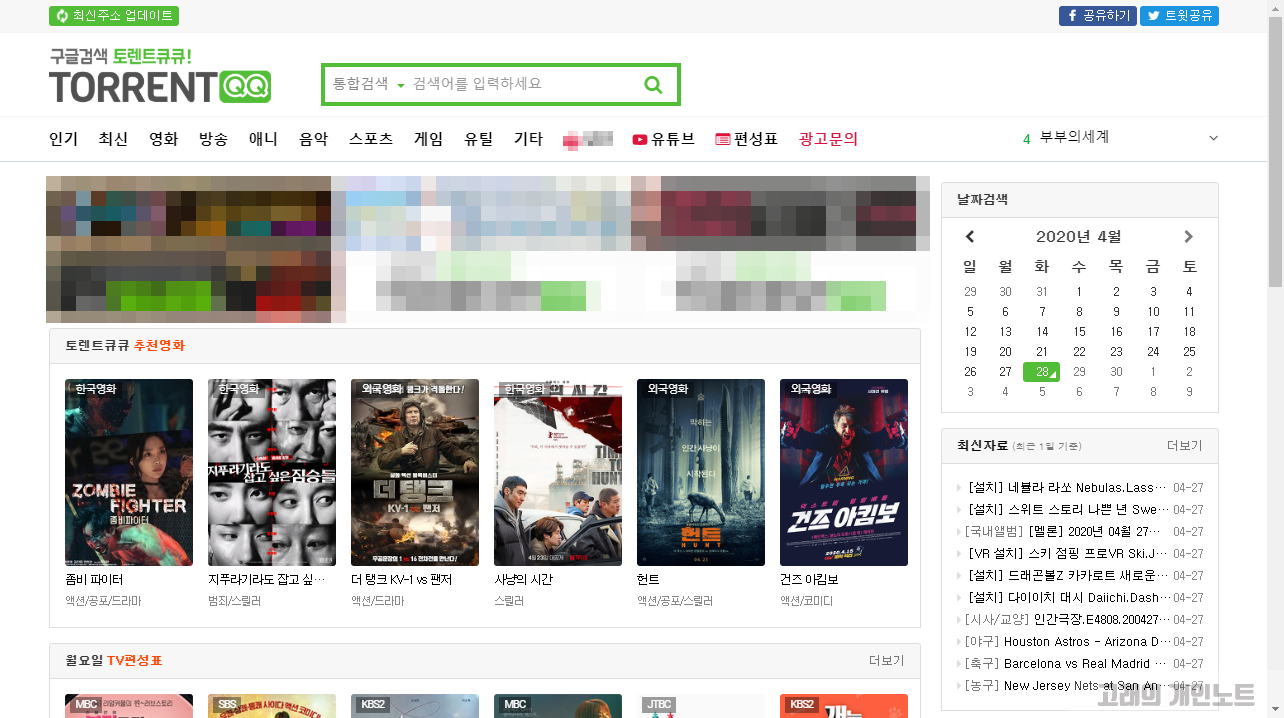This screenshot has width=1284, height=718.
Task: Open [야구] Houston Astros - Arizona entry
Action: 1067,642
